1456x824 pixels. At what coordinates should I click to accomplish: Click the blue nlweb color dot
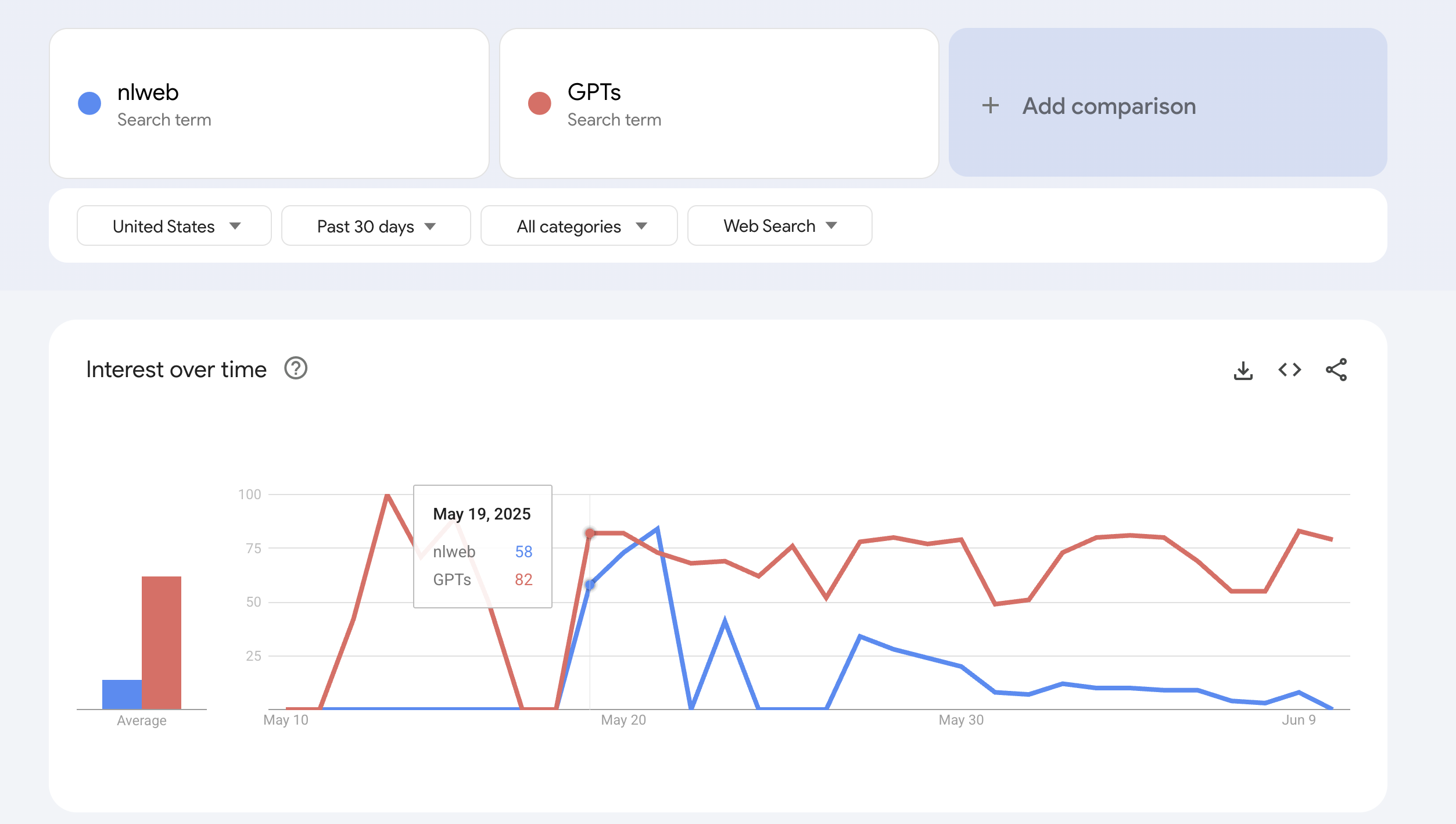coord(89,103)
